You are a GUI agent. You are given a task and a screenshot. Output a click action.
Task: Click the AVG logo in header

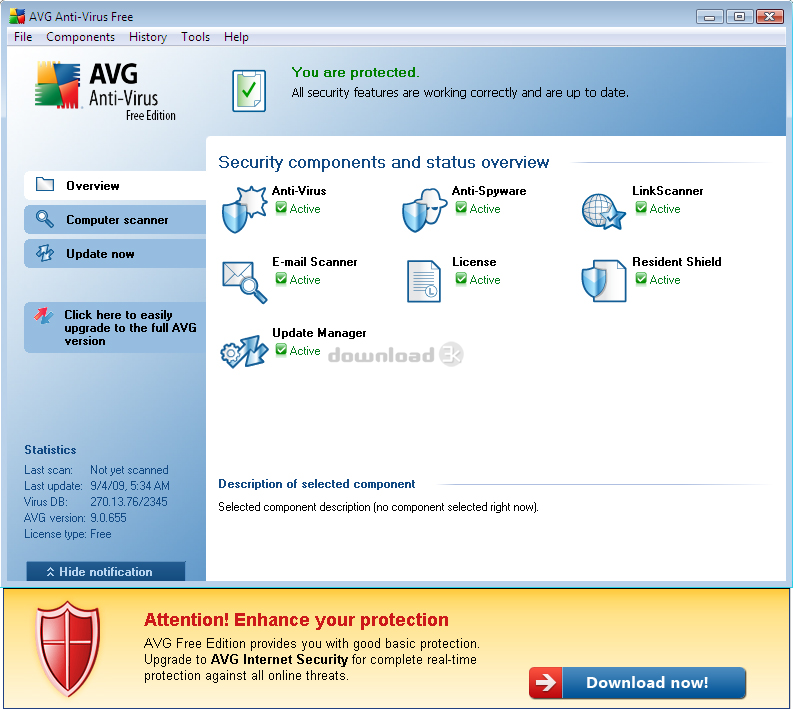tap(105, 91)
